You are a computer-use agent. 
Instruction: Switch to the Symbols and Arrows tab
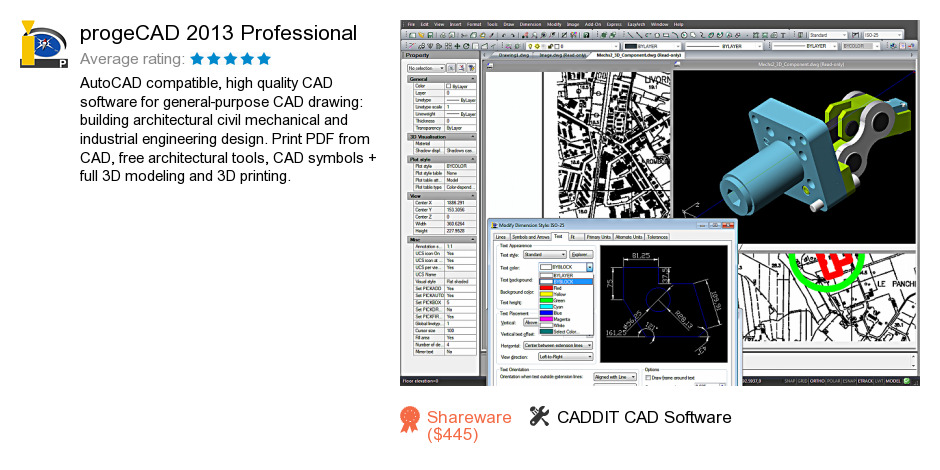(531, 237)
